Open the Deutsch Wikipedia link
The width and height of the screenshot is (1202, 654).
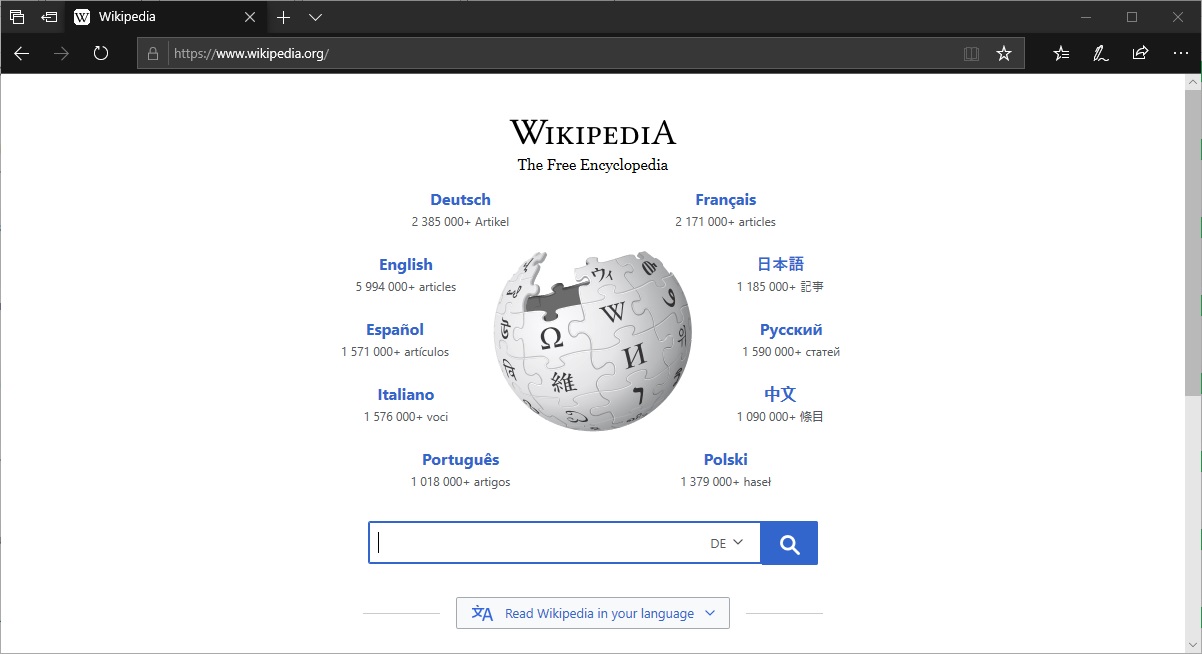tap(460, 200)
